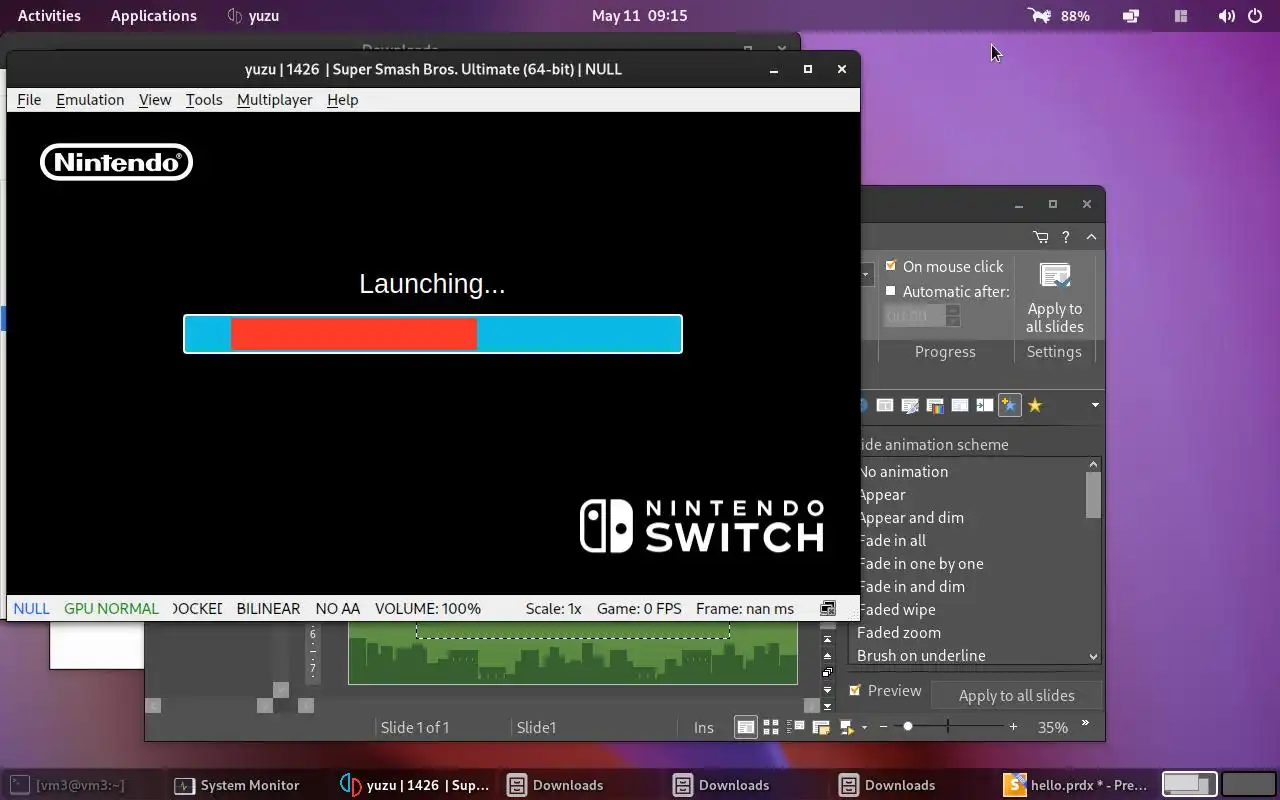Image resolution: width=1280 pixels, height=800 pixels.
Task: Open the Slide Transition sidebar icon
Action: click(985, 405)
